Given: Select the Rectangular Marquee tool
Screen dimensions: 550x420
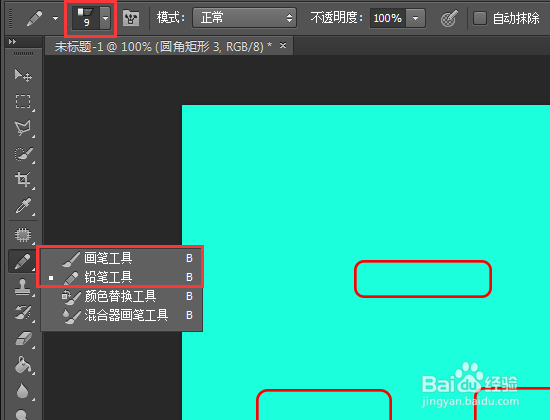Looking at the screenshot, I should point(23,102).
